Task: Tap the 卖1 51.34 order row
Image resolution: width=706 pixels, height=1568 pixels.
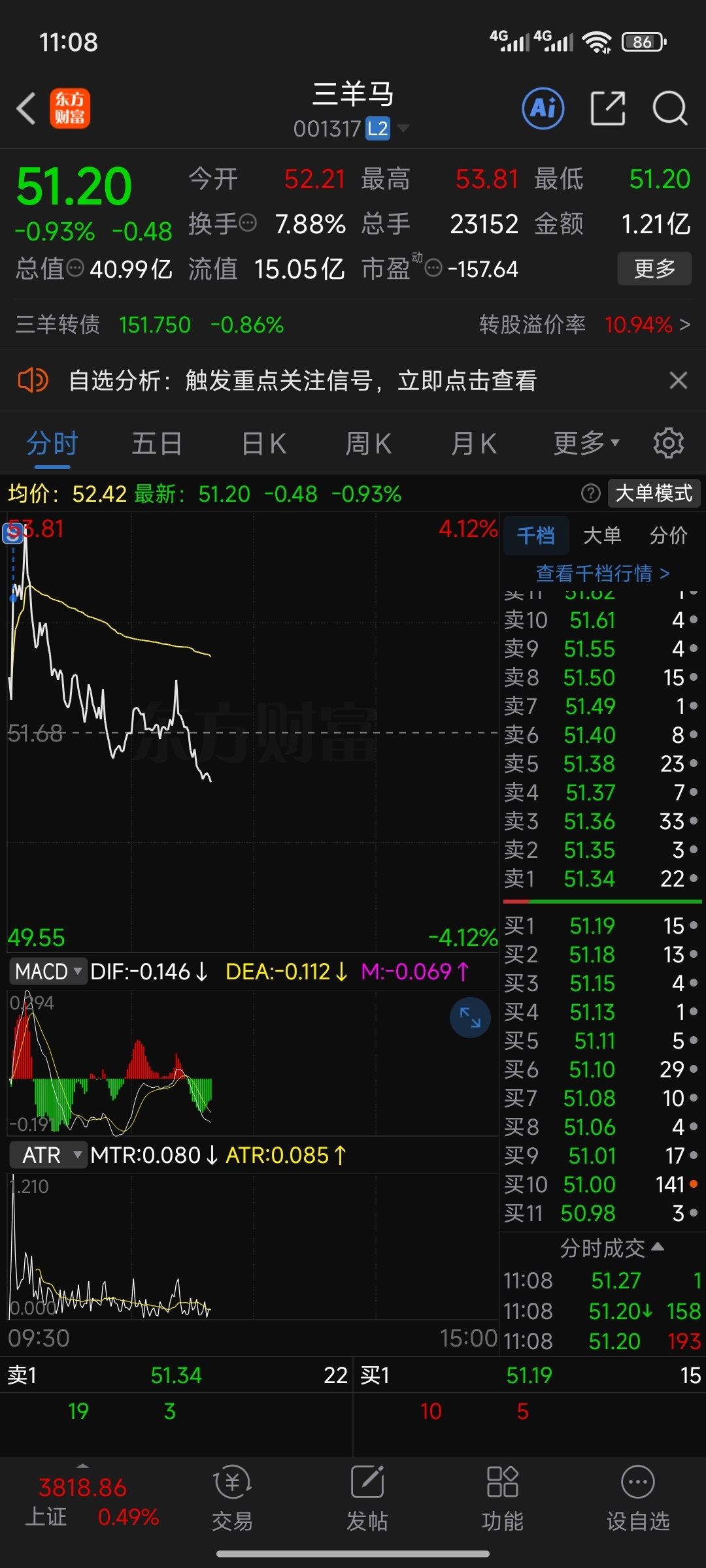Action: click(x=601, y=878)
